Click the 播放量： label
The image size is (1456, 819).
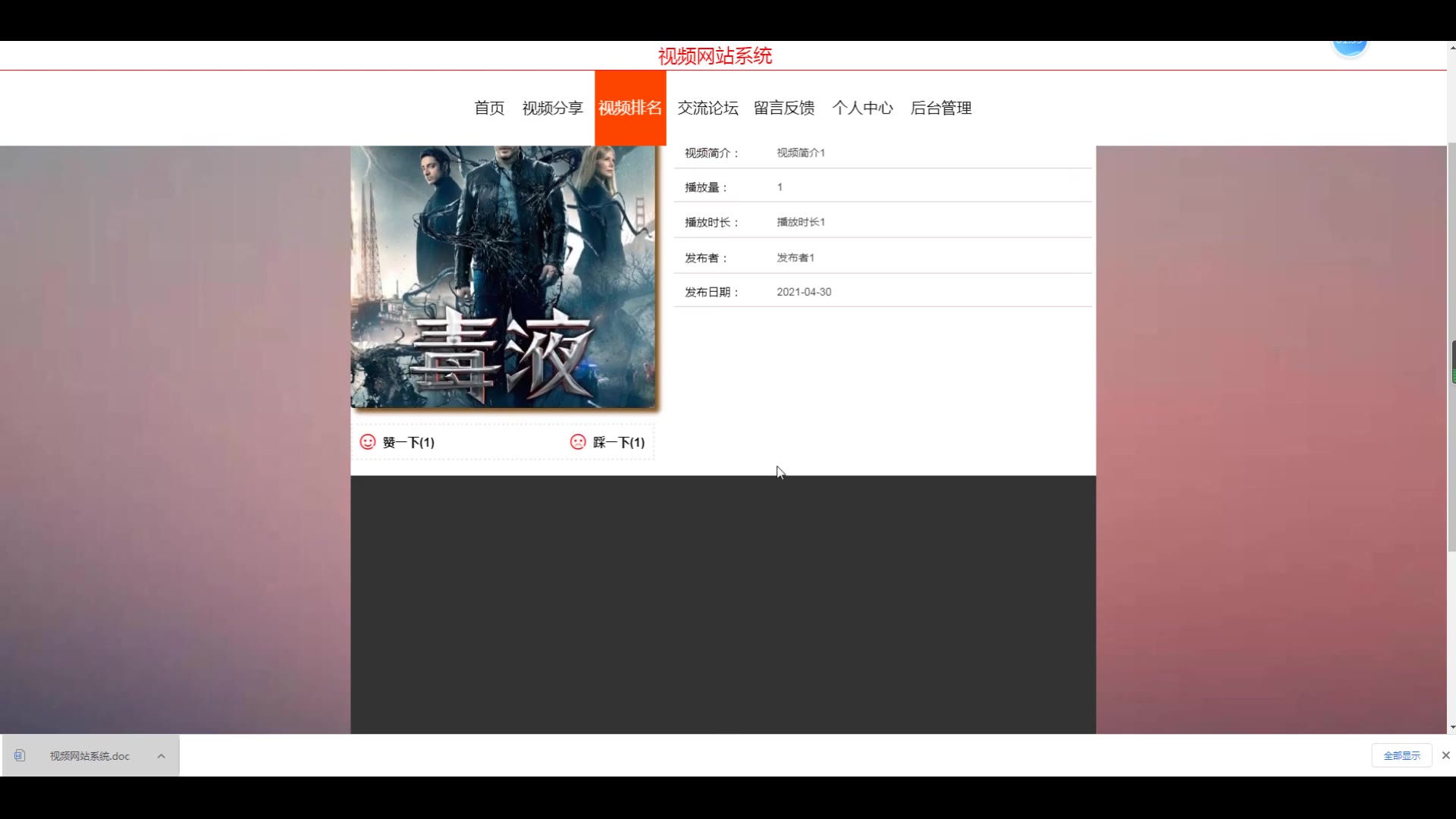pos(706,187)
